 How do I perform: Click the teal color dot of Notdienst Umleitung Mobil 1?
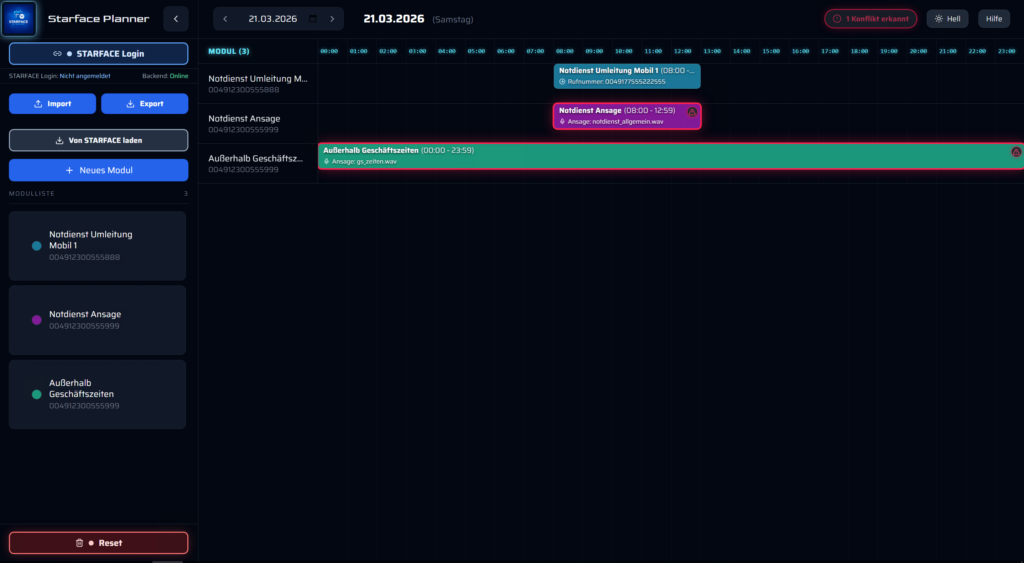point(37,245)
